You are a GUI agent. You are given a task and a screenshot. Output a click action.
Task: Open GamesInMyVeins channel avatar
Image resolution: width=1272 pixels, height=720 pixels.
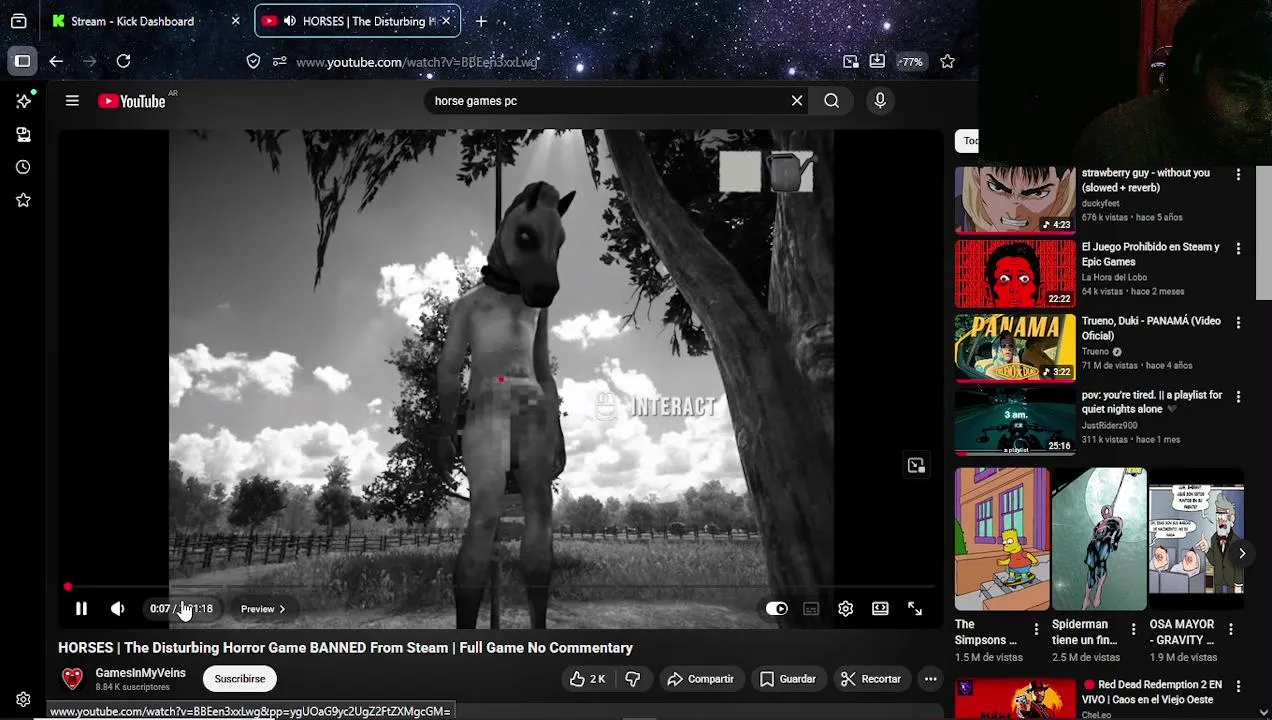[x=72, y=679]
